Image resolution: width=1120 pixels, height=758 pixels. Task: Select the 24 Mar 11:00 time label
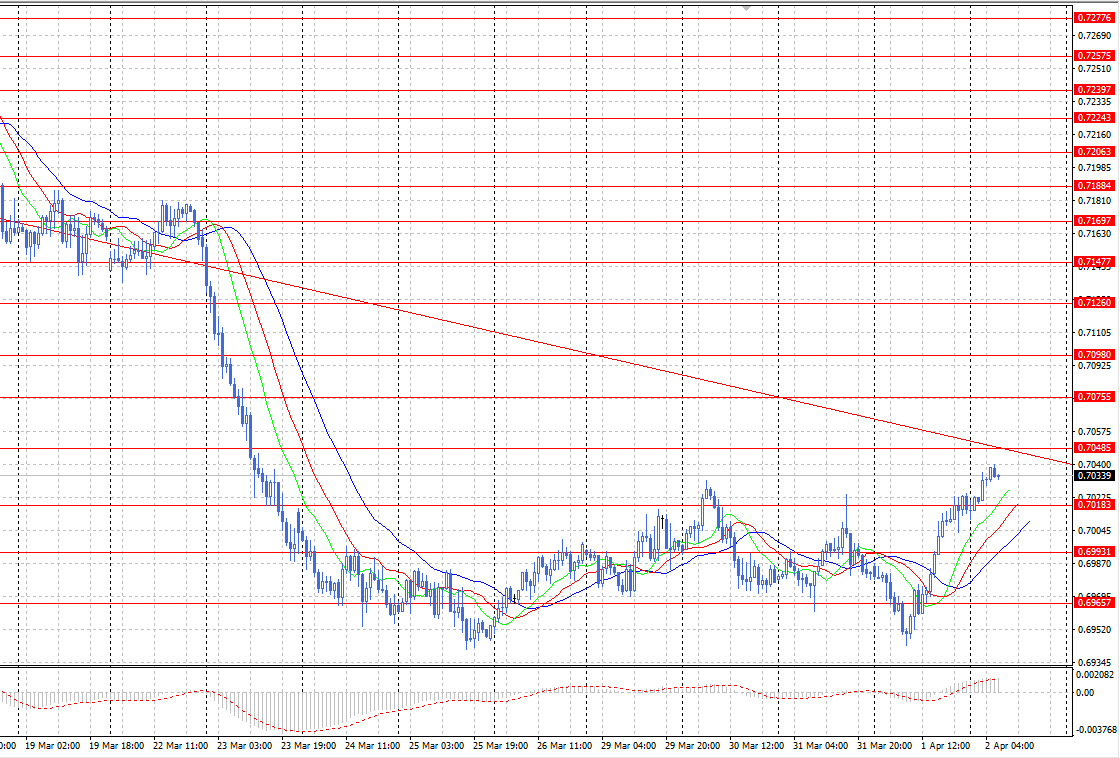[372, 746]
